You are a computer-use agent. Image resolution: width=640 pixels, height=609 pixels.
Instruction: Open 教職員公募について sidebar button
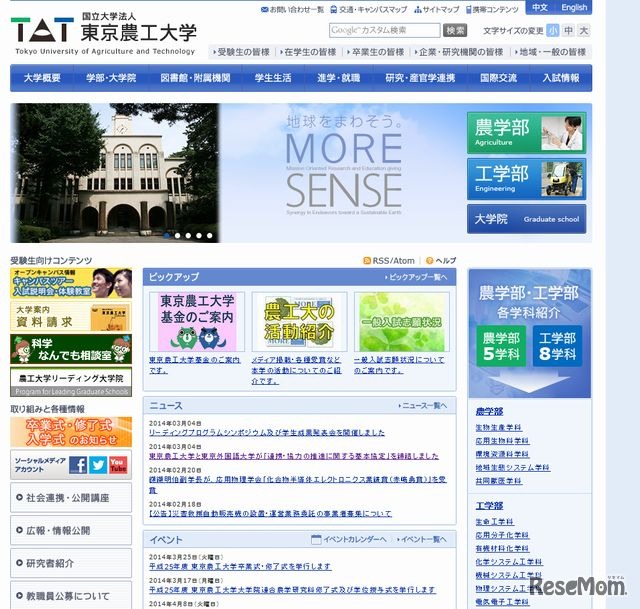point(71,596)
